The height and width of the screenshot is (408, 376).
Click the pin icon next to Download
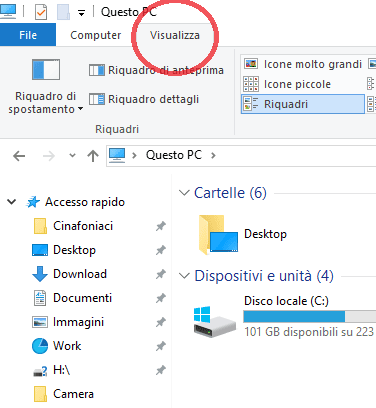point(161,274)
